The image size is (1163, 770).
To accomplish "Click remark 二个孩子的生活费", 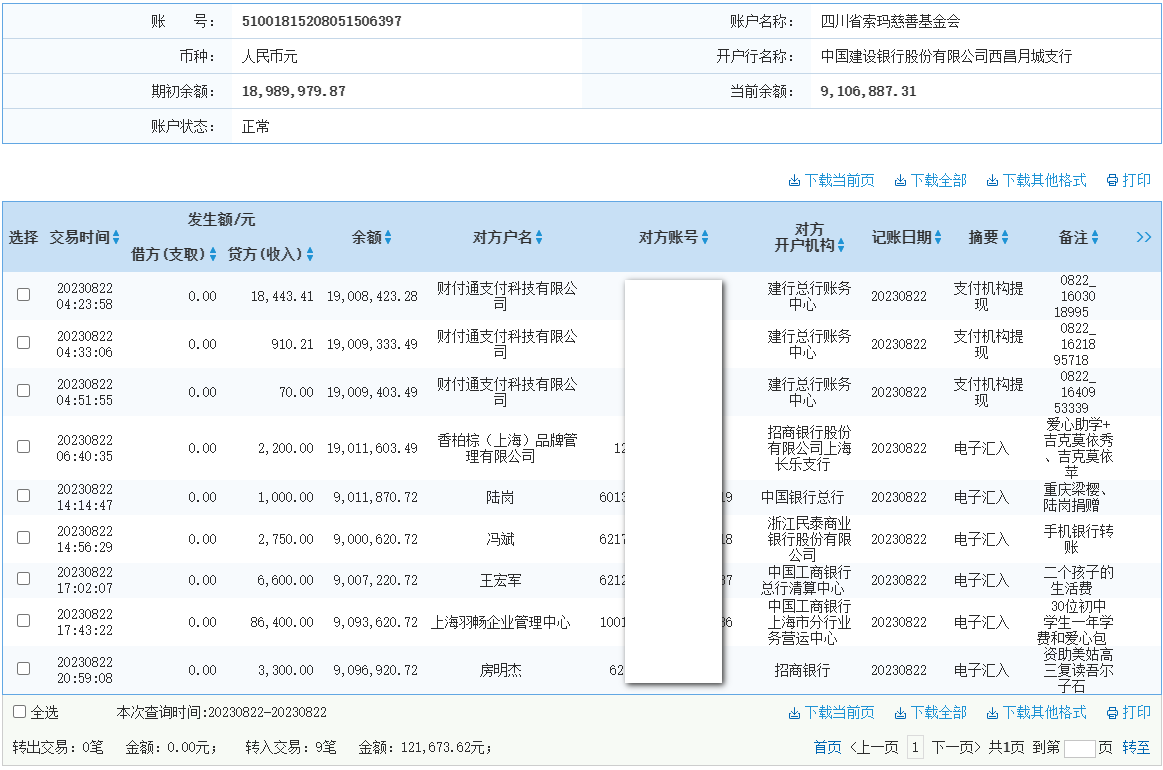I will (1078, 580).
